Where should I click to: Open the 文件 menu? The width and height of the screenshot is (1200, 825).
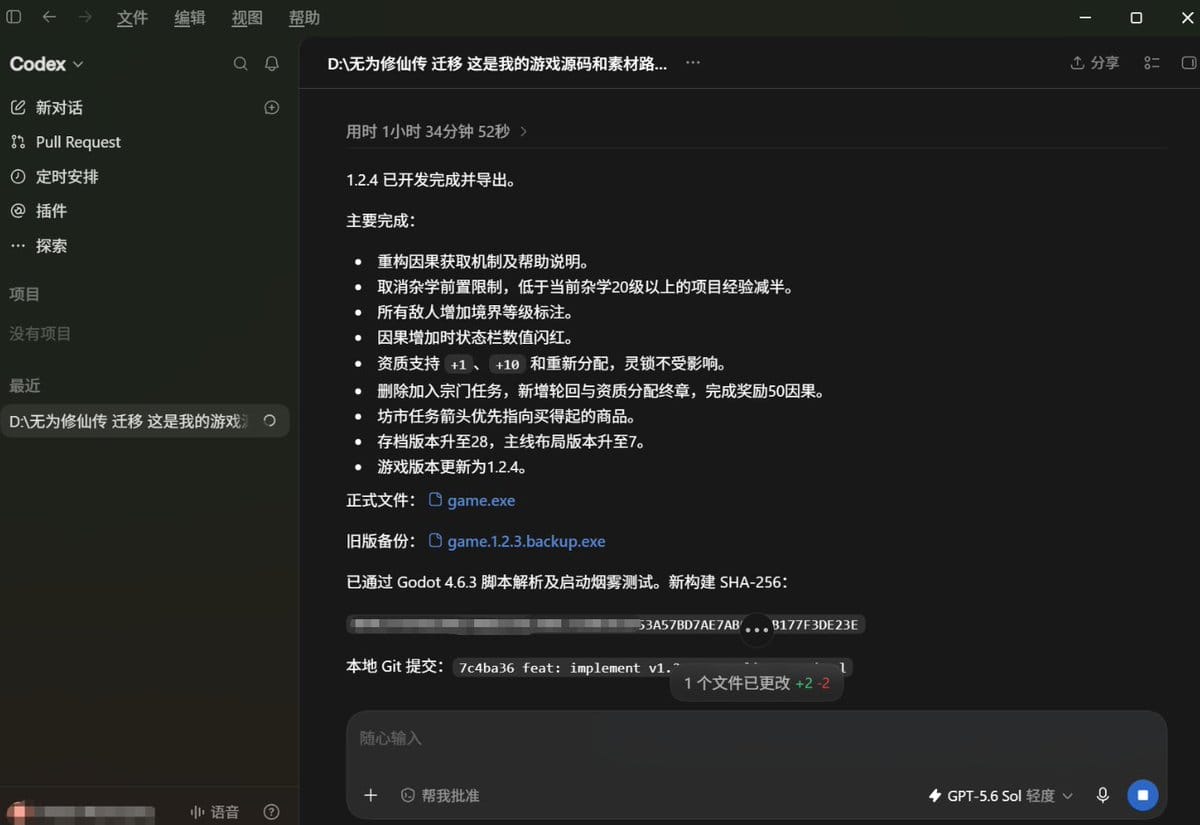tap(132, 18)
